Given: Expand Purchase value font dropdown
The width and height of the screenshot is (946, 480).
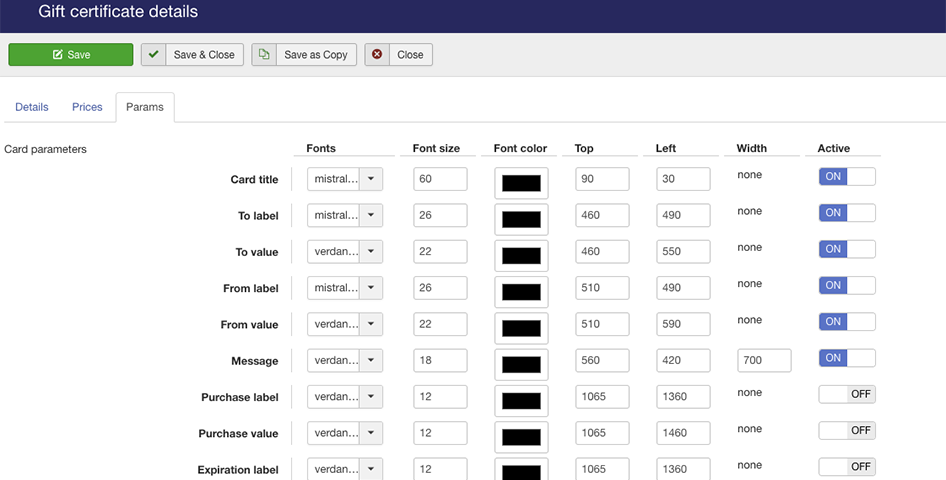Looking at the screenshot, I should [x=370, y=433].
